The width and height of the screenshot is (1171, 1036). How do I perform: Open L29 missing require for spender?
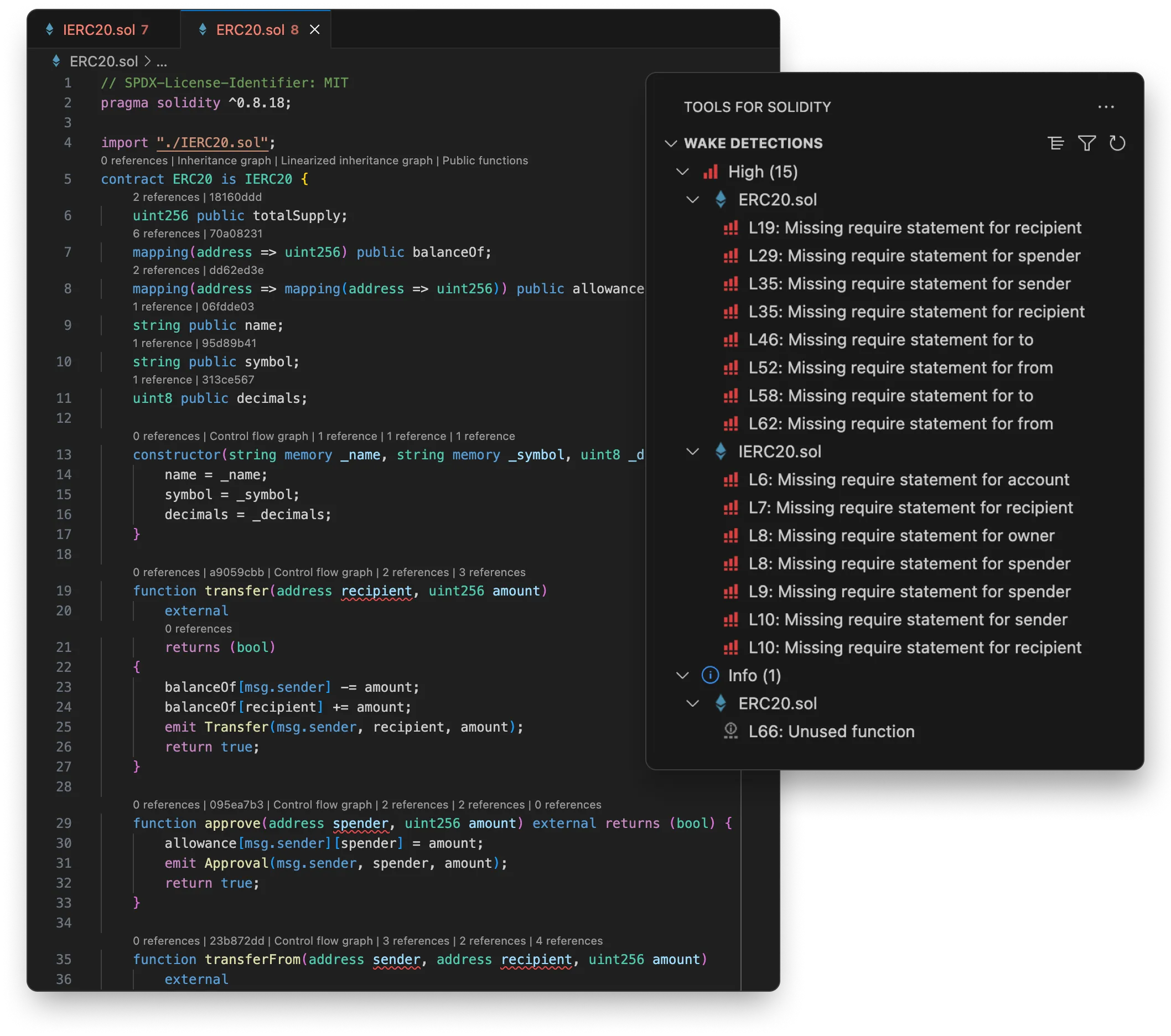click(914, 256)
